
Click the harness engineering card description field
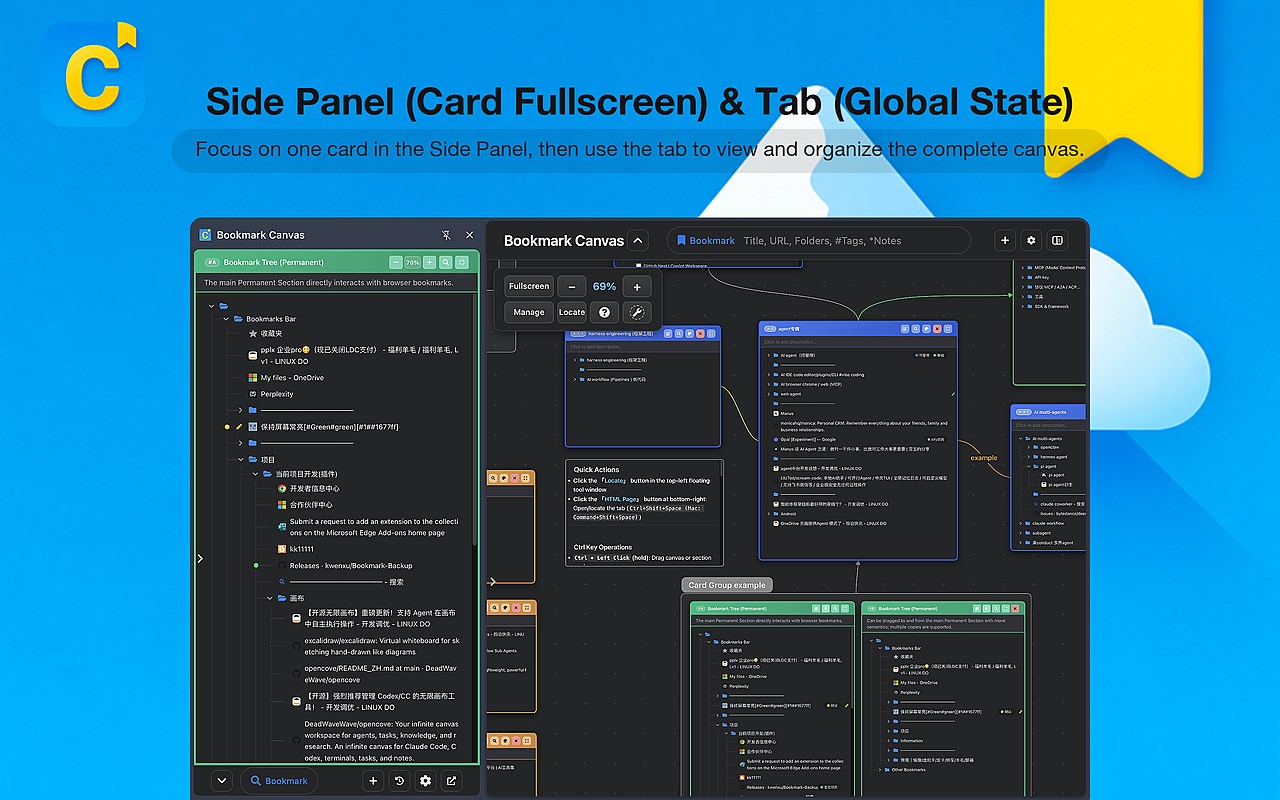click(x=643, y=346)
